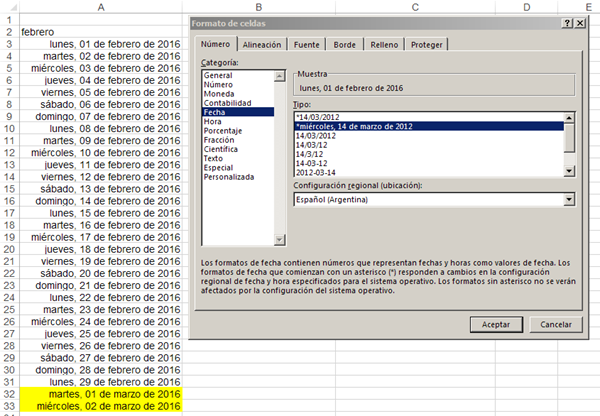Click the Cancelar button
This screenshot has width=600, height=416.
click(555, 325)
